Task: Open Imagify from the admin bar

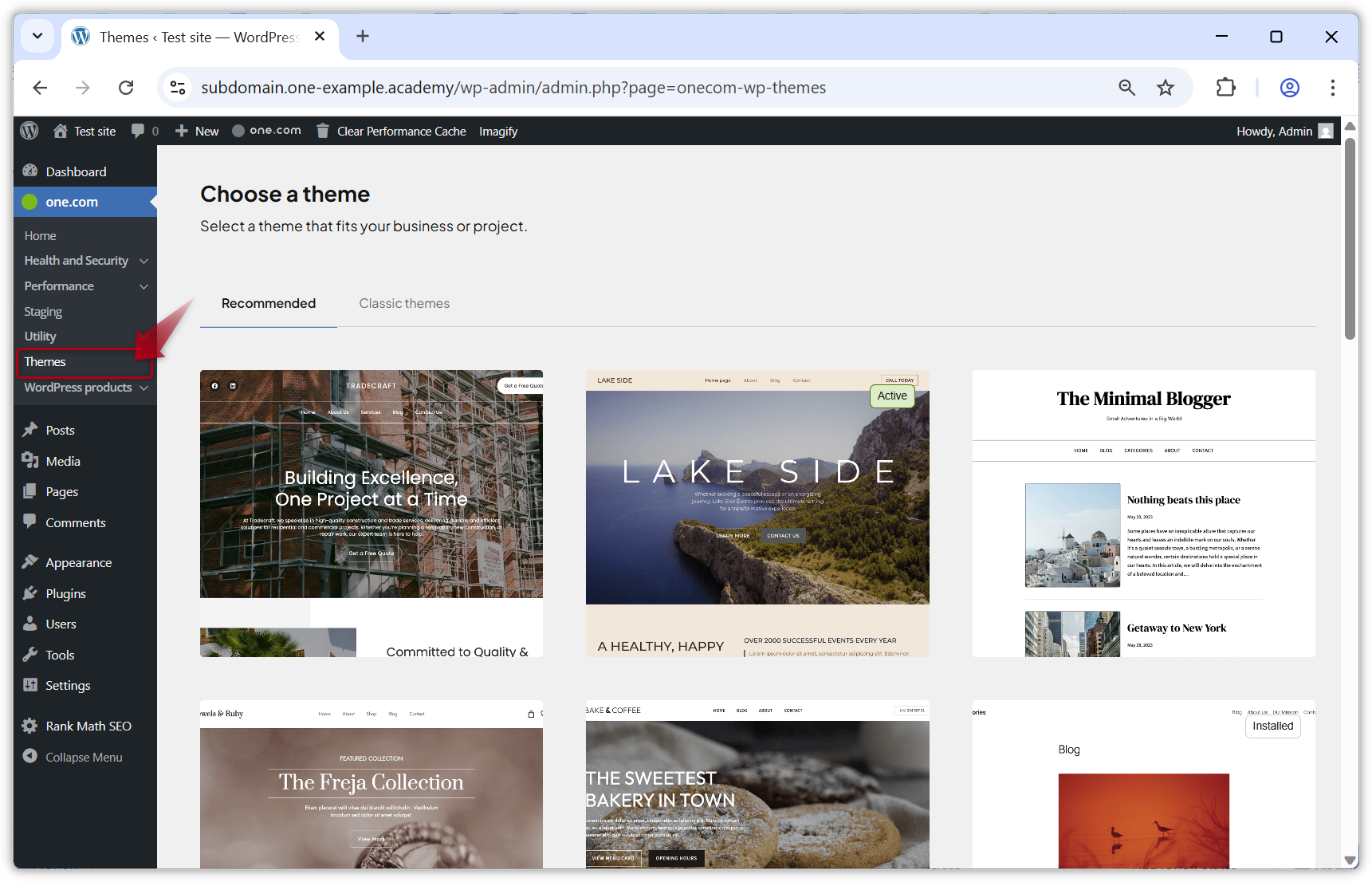Action: click(497, 130)
